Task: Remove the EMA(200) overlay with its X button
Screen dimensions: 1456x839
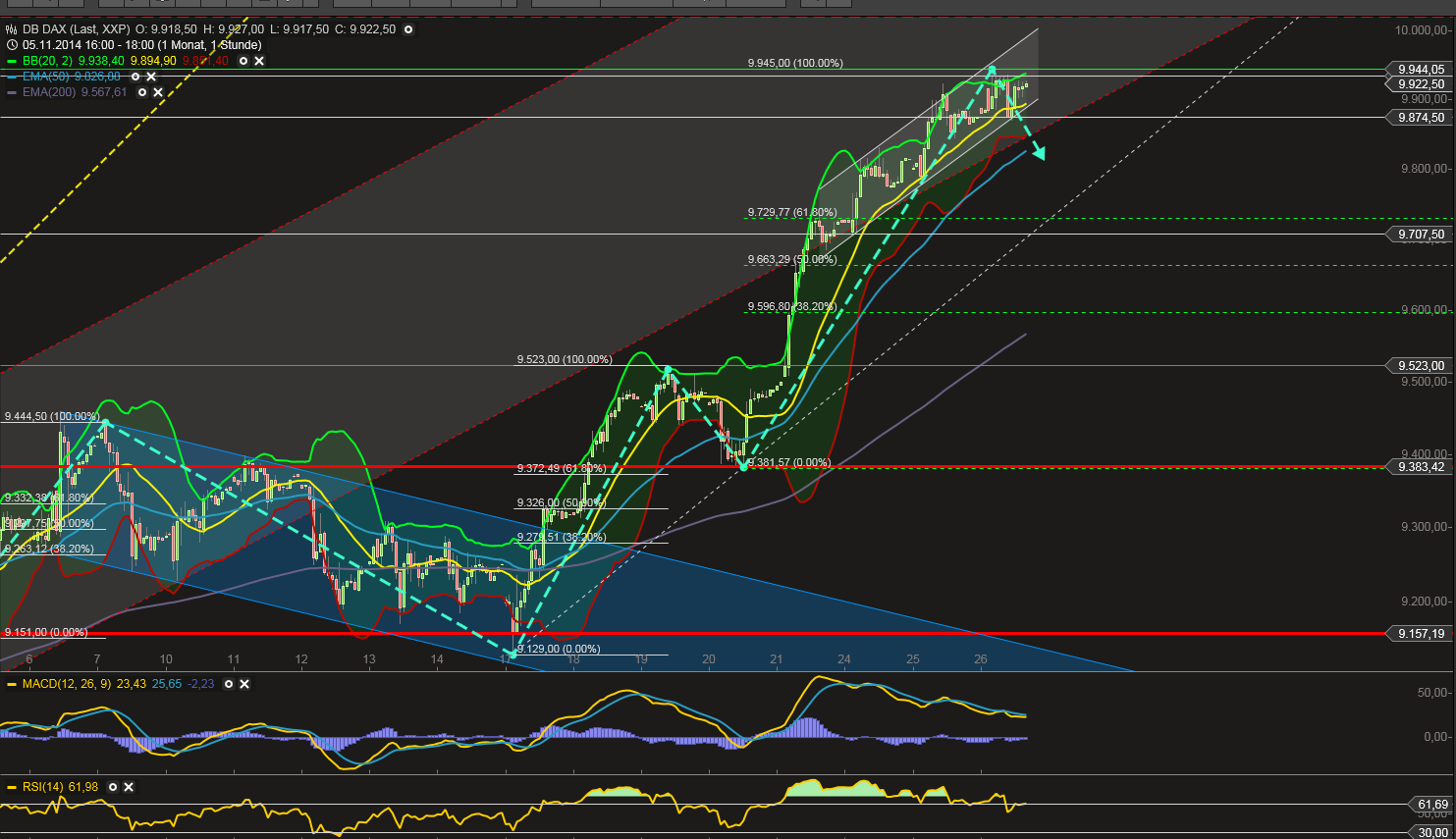Action: point(158,92)
